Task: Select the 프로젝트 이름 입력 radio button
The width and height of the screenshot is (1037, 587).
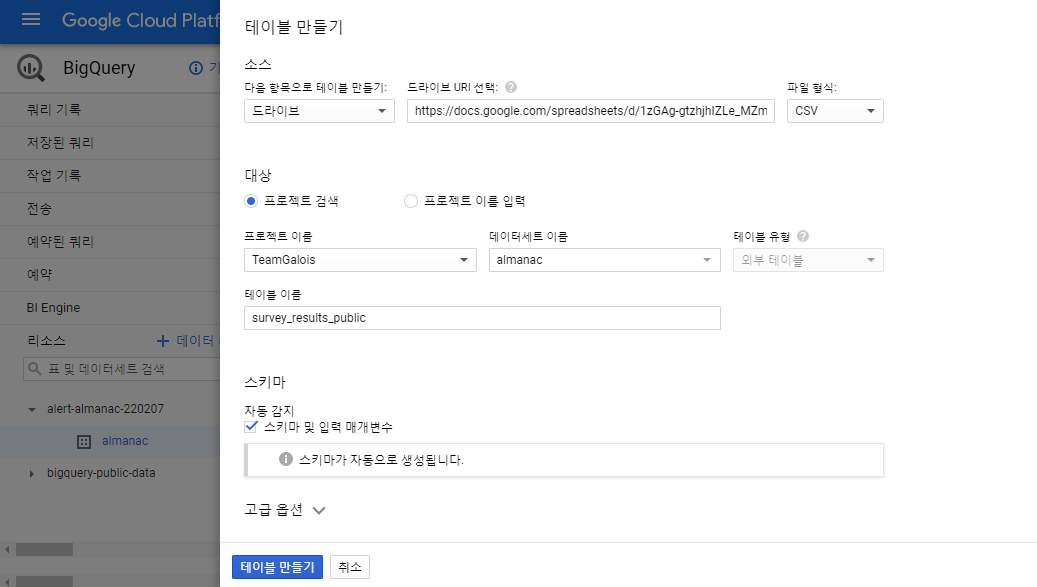Action: coord(411,201)
